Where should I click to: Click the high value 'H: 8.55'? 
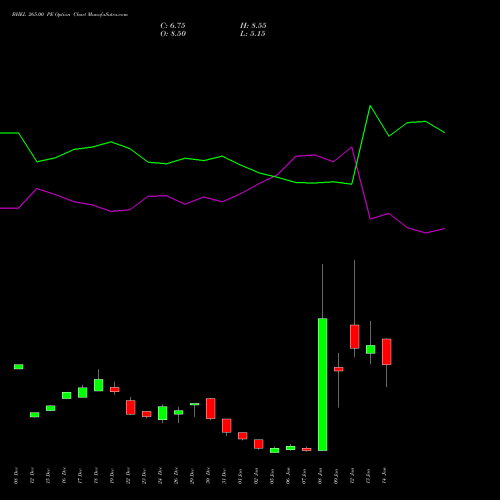click(x=253, y=26)
